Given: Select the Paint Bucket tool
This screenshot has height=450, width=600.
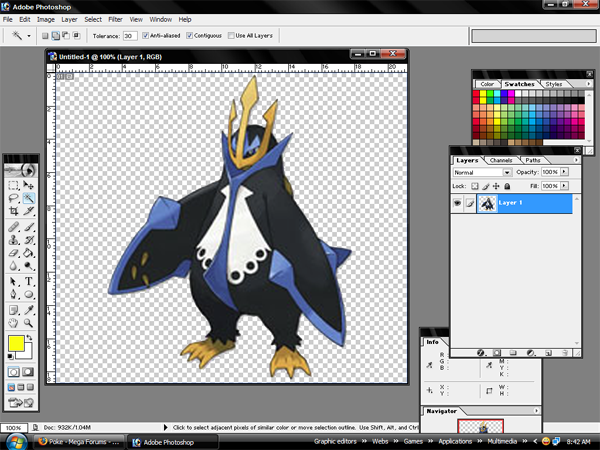Looking at the screenshot, I should pos(28,253).
